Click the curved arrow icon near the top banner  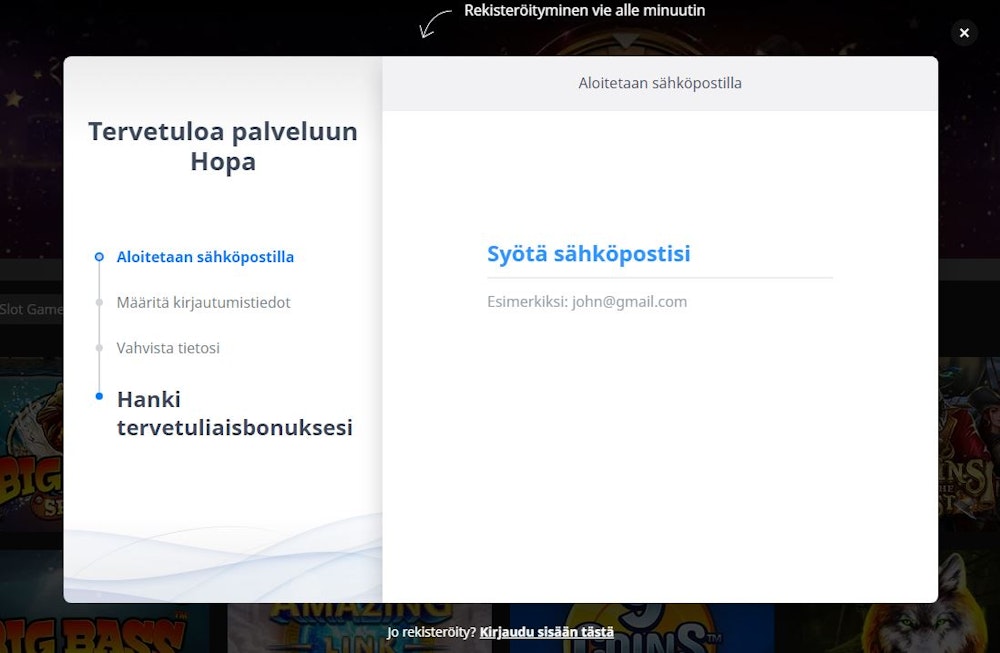(x=428, y=22)
